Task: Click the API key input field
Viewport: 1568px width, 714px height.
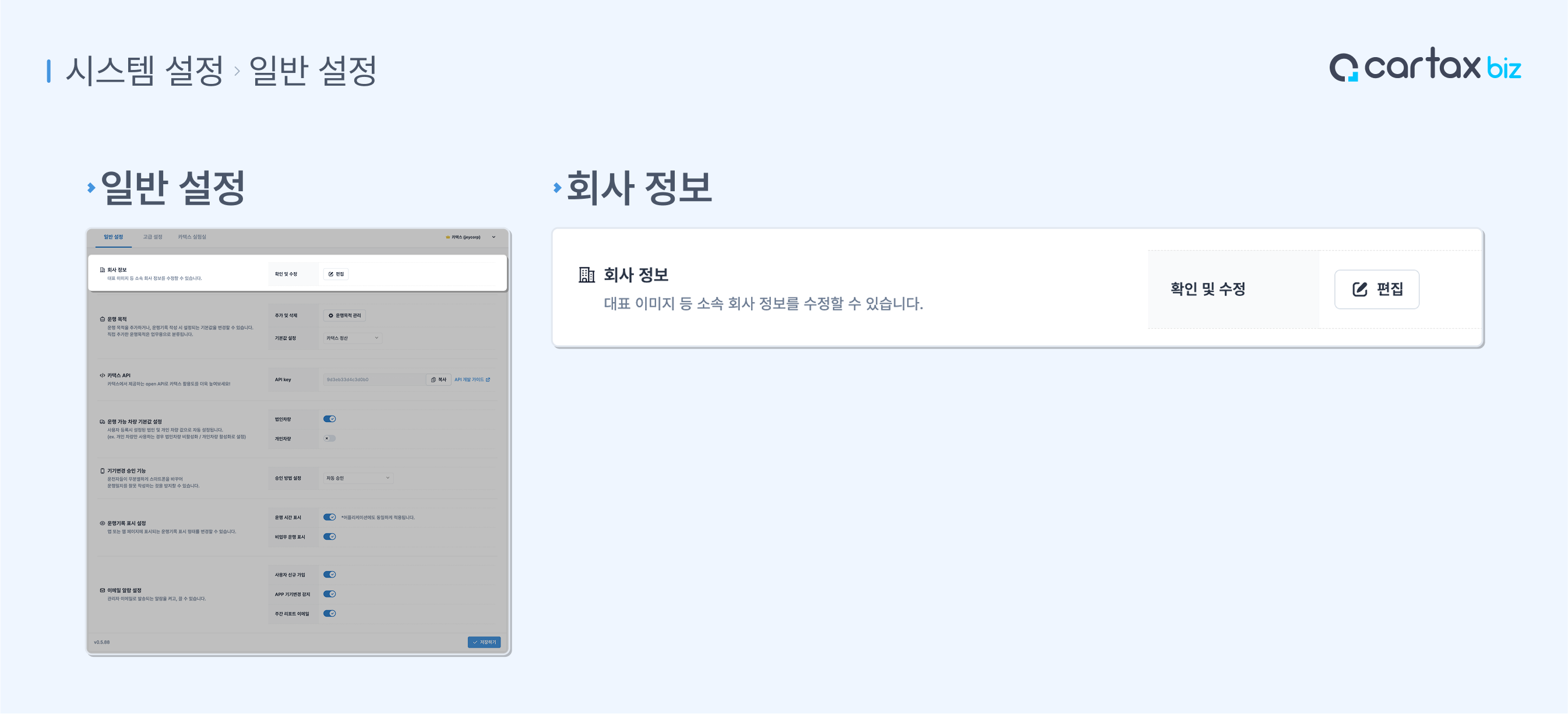Action: click(374, 380)
